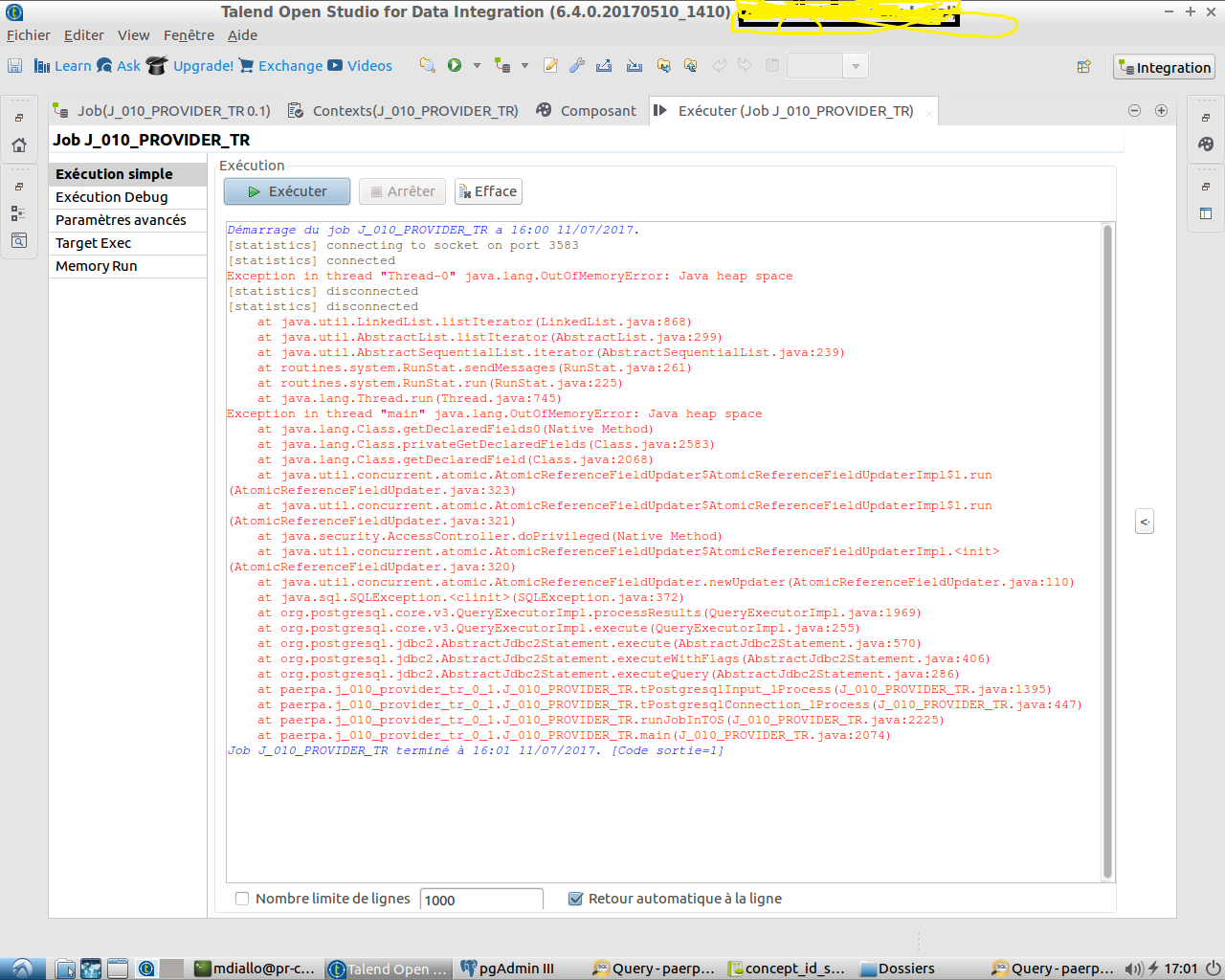This screenshot has height=980, width=1225.
Task: Click the folder search toolbar icon
Action: tap(690, 66)
